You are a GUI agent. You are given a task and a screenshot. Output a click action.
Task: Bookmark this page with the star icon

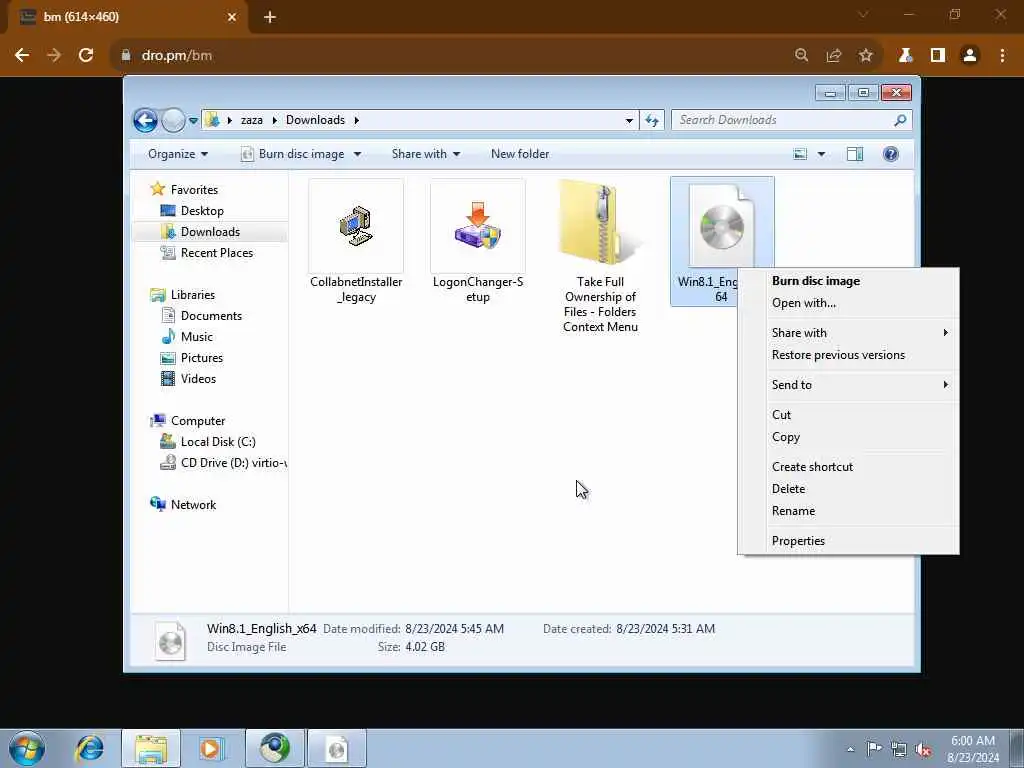pyautogui.click(x=866, y=56)
